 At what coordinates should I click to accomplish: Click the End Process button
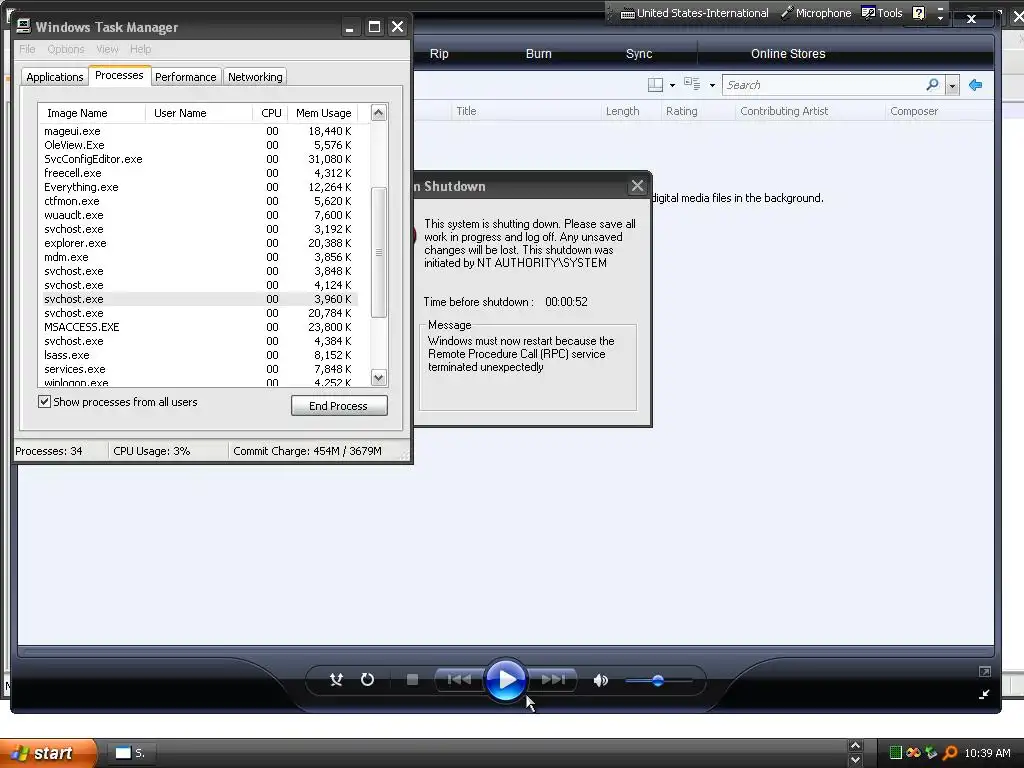(x=339, y=406)
